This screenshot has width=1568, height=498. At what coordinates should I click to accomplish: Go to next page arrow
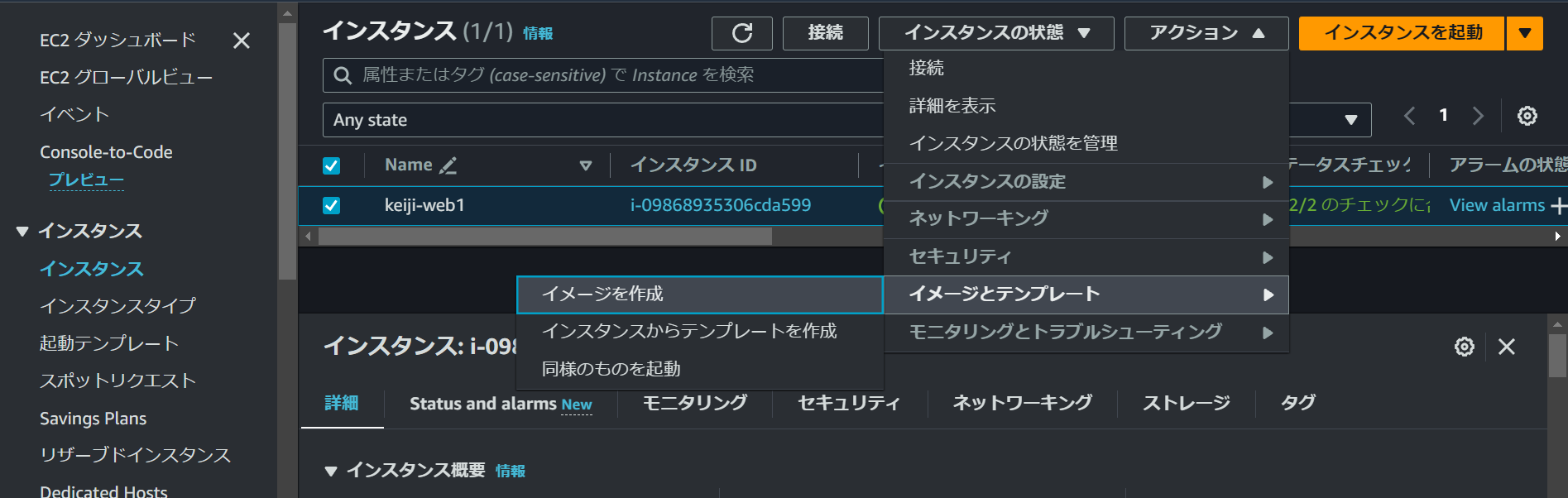[x=1478, y=116]
